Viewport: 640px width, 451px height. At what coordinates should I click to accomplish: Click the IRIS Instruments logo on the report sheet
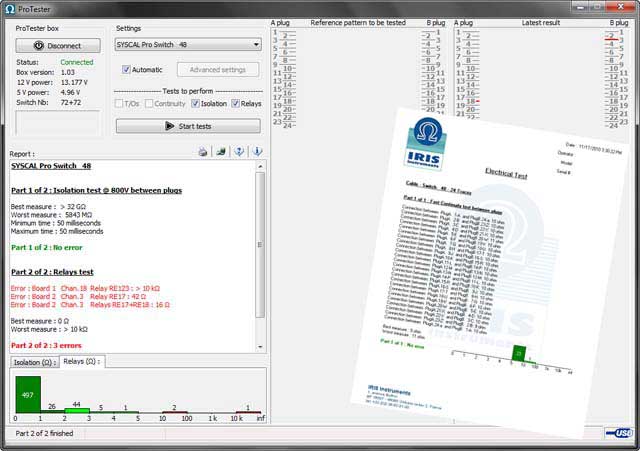point(425,143)
